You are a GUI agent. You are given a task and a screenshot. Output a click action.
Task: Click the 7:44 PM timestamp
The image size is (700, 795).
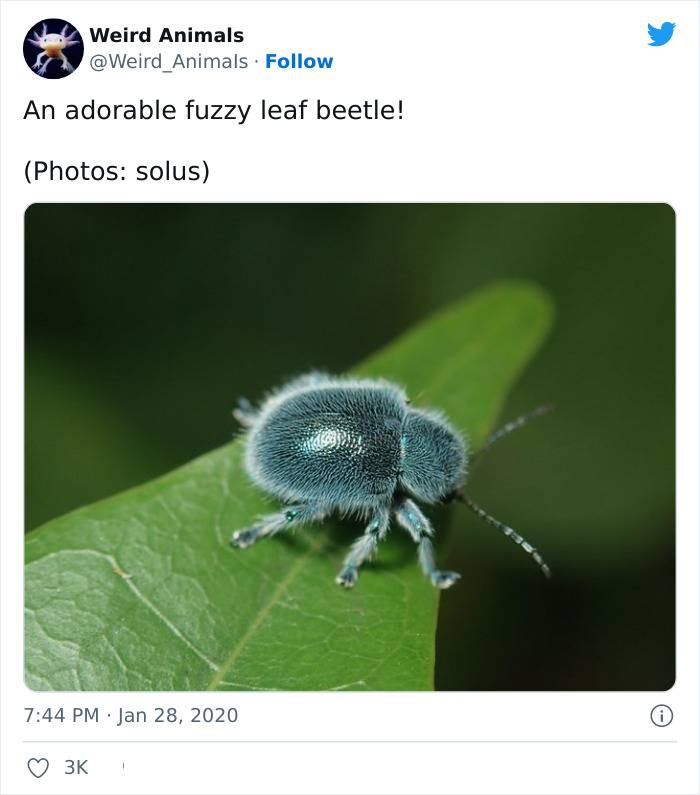(x=61, y=715)
